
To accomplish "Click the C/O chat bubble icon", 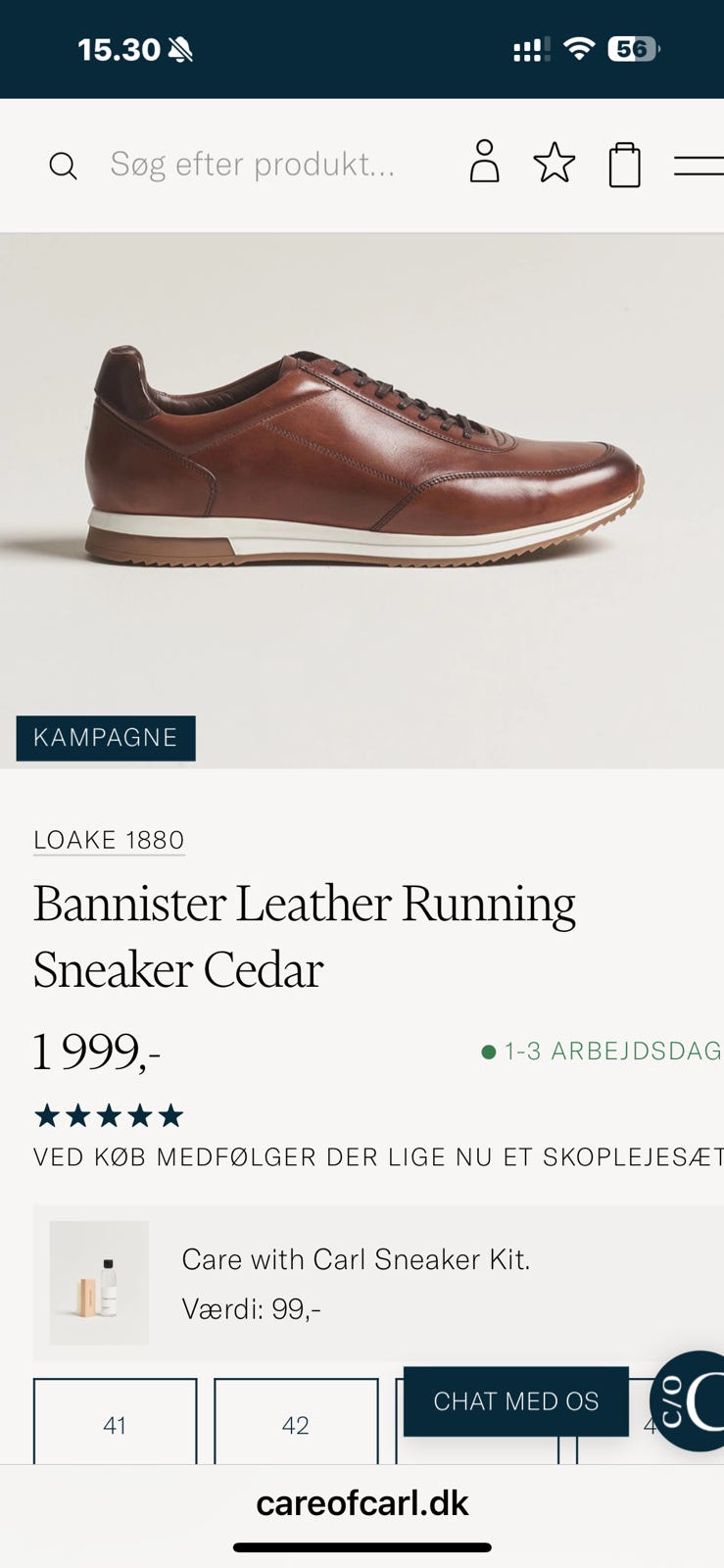I will click(x=690, y=1401).
